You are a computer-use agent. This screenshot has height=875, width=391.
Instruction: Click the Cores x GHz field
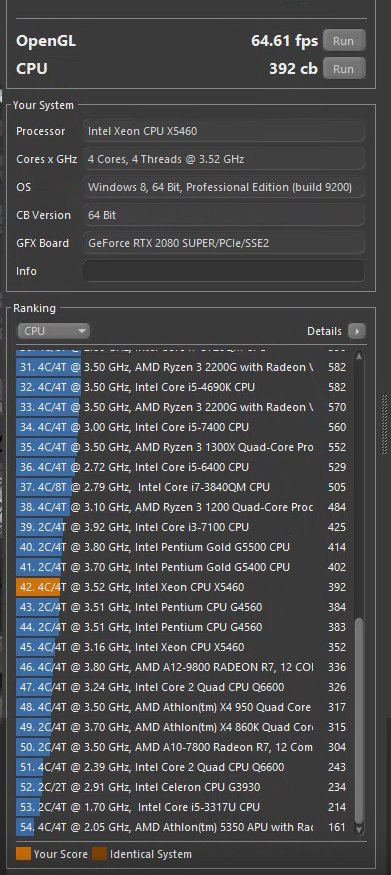coord(224,160)
